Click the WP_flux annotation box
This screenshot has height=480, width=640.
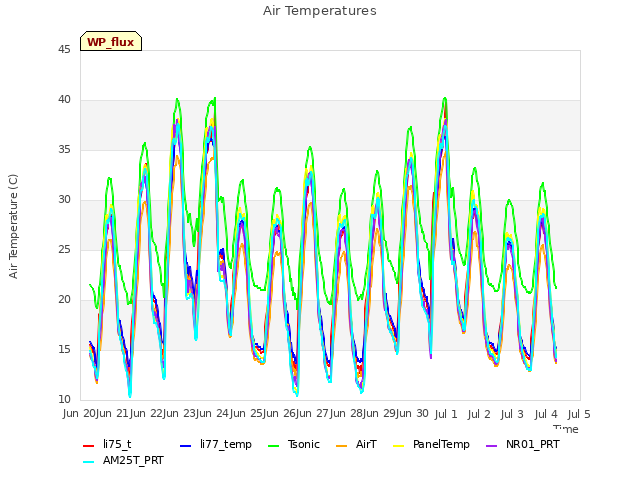tap(111, 41)
